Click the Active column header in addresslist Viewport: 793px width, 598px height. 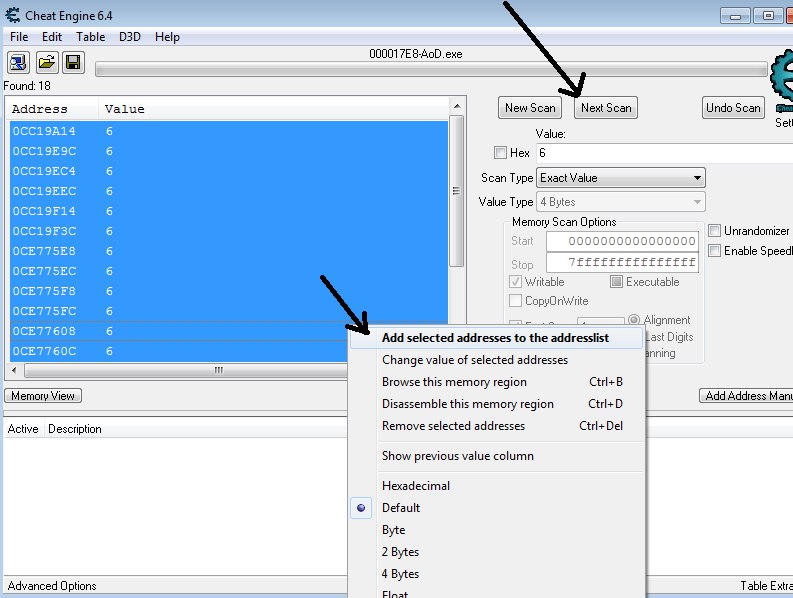click(23, 429)
